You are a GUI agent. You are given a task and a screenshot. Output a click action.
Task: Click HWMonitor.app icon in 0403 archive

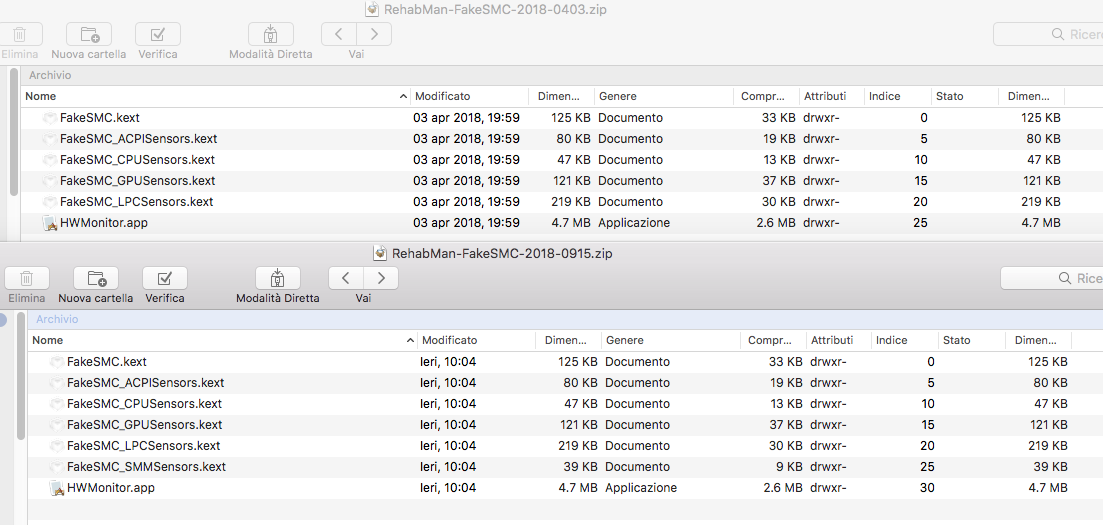49,223
